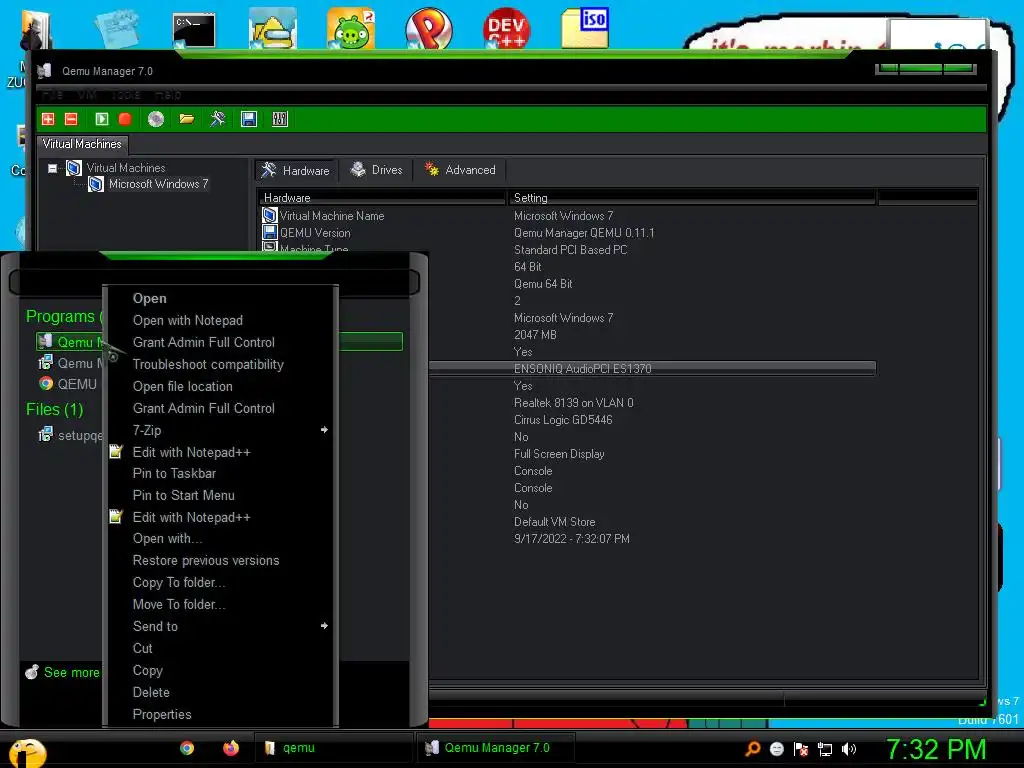1024x768 pixels.
Task: Click the round face tray icon
Action: (x=776, y=749)
